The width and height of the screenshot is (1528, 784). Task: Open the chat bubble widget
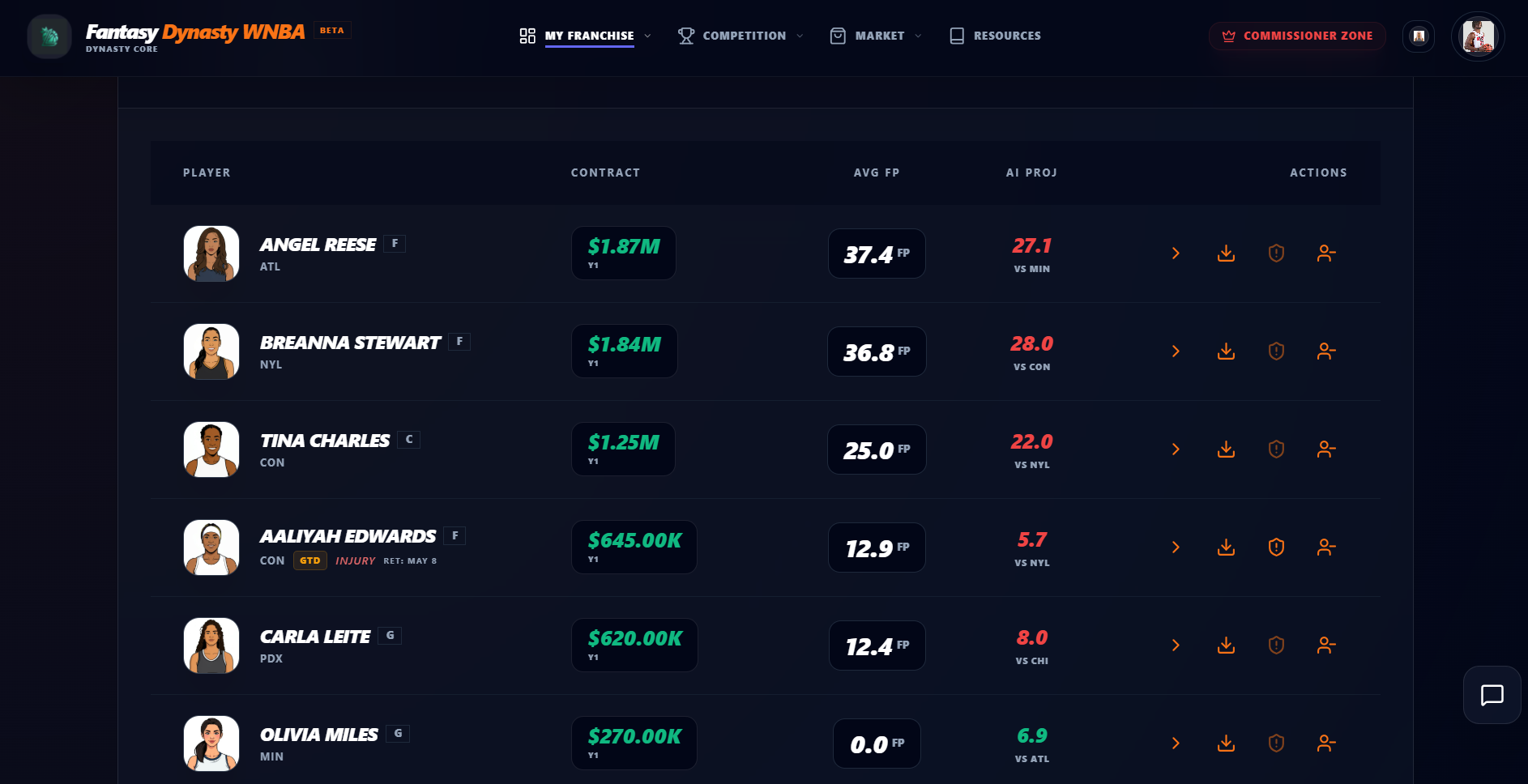pos(1492,695)
